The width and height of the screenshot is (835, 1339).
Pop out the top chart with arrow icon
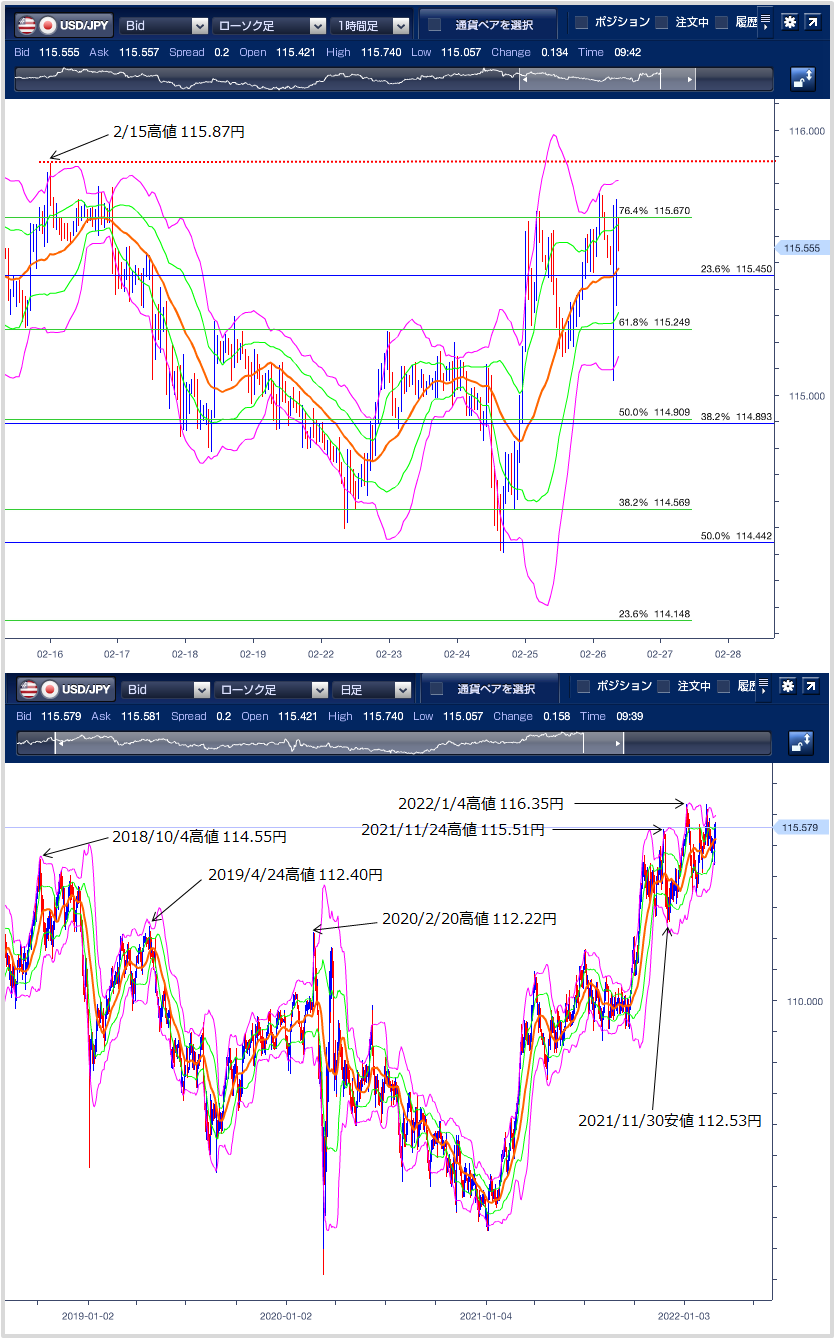point(813,22)
